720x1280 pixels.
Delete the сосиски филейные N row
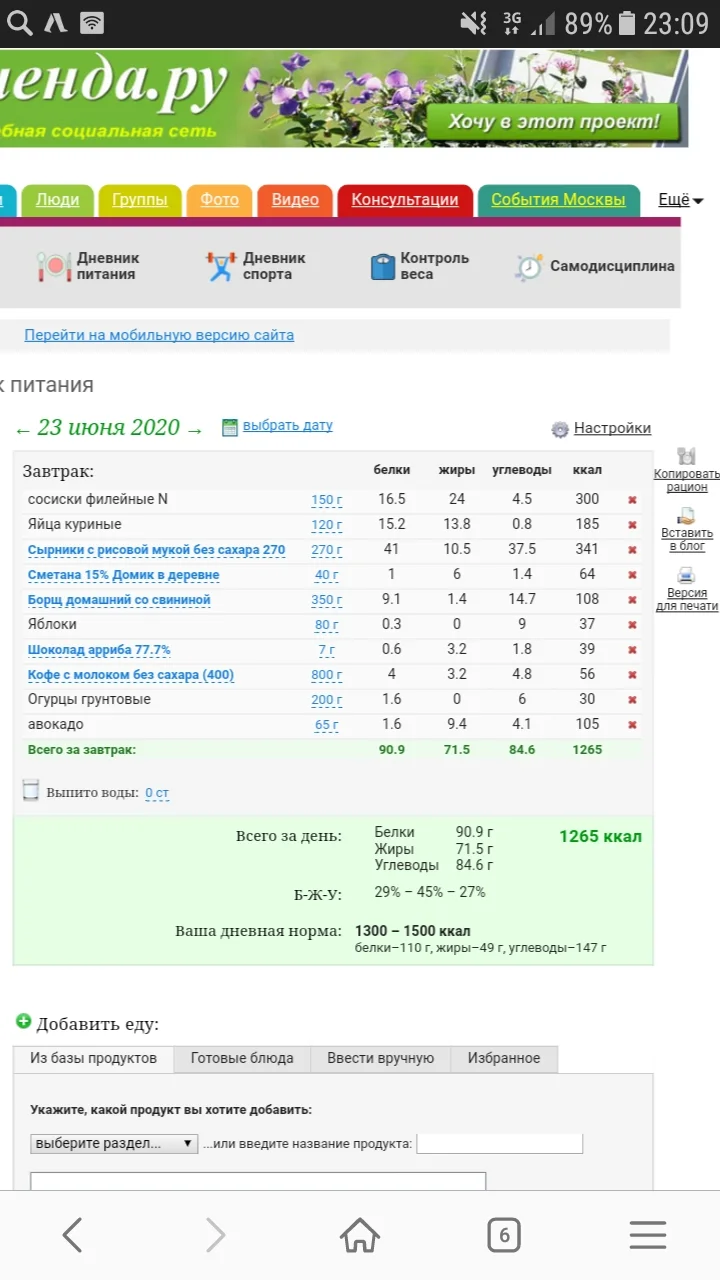point(632,499)
